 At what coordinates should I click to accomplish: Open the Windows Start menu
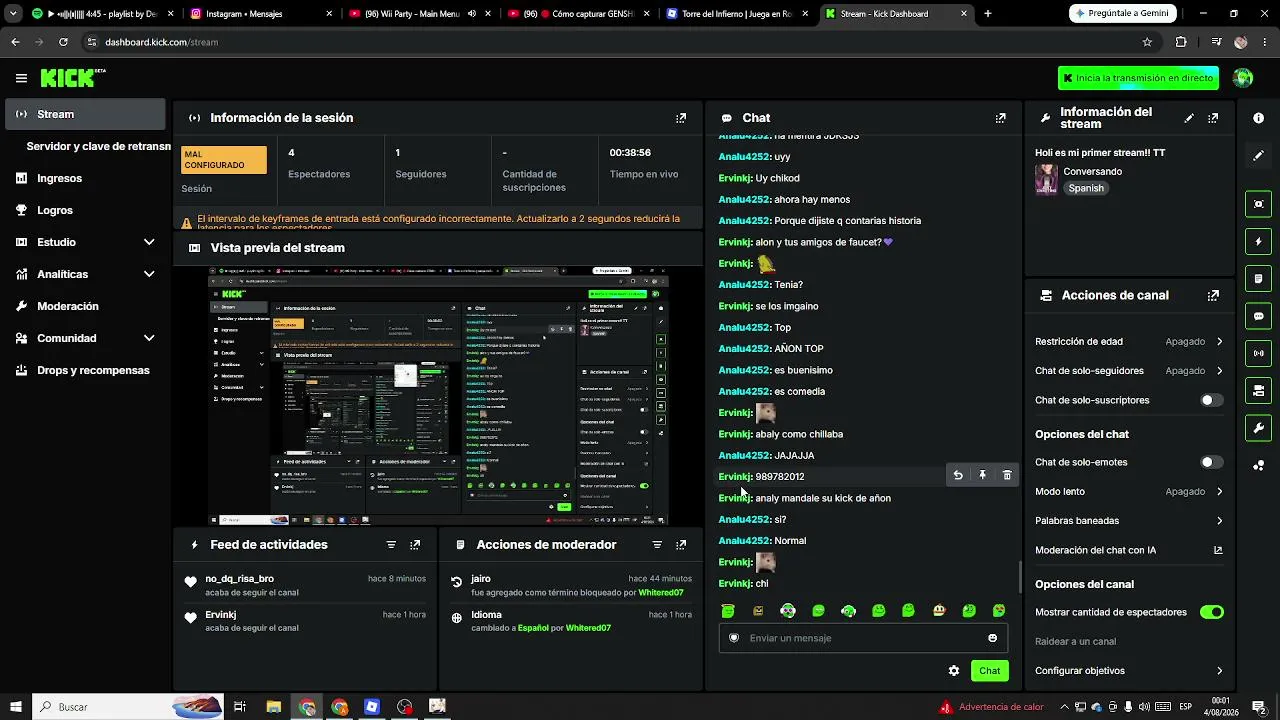coord(16,707)
